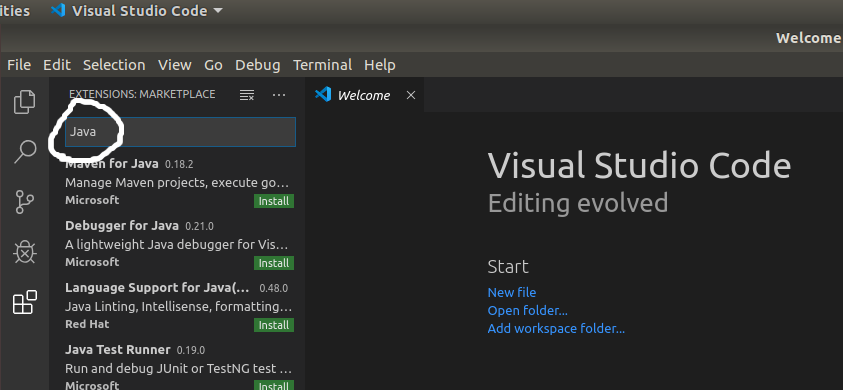The width and height of the screenshot is (843, 390).
Task: Install the Debugger for Java extension
Action: [274, 263]
